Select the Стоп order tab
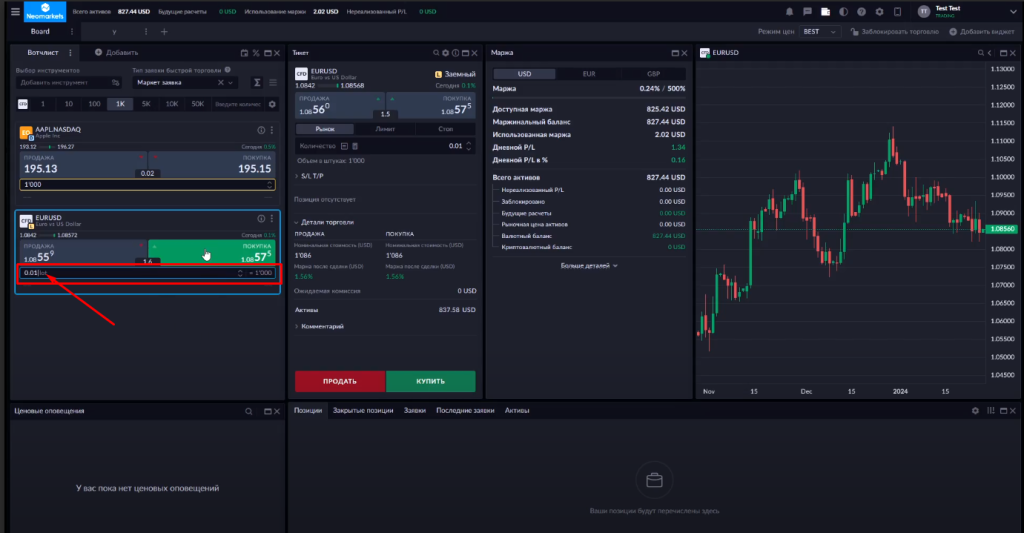The image size is (1024, 533). coord(445,129)
